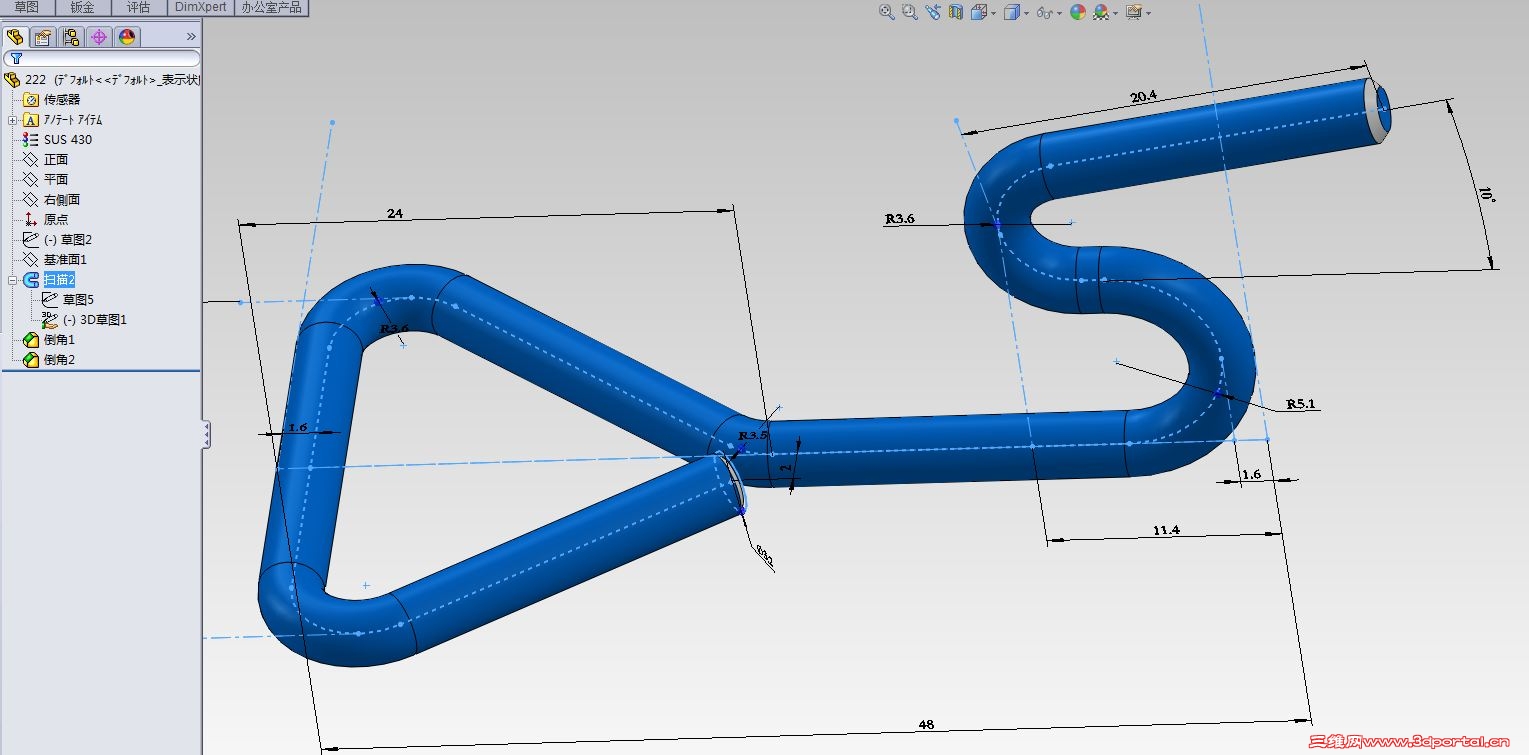Image resolution: width=1529 pixels, height=755 pixels.
Task: Click the R5.1 radius dimension
Action: (x=1301, y=404)
